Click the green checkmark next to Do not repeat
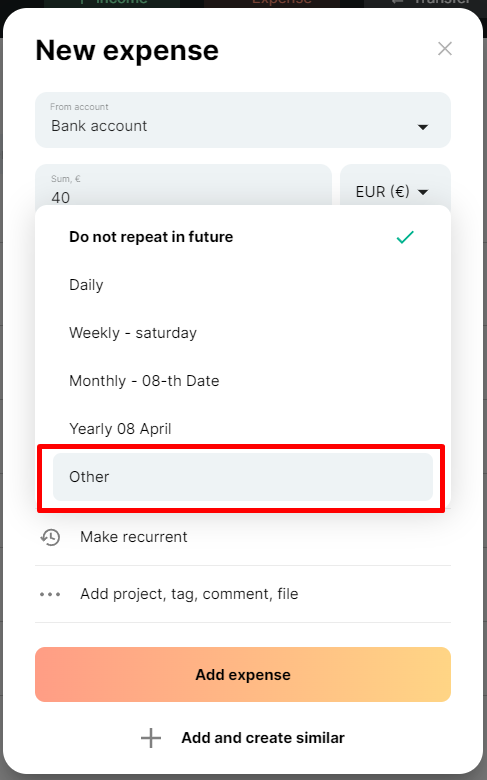The width and height of the screenshot is (487, 780). click(405, 237)
